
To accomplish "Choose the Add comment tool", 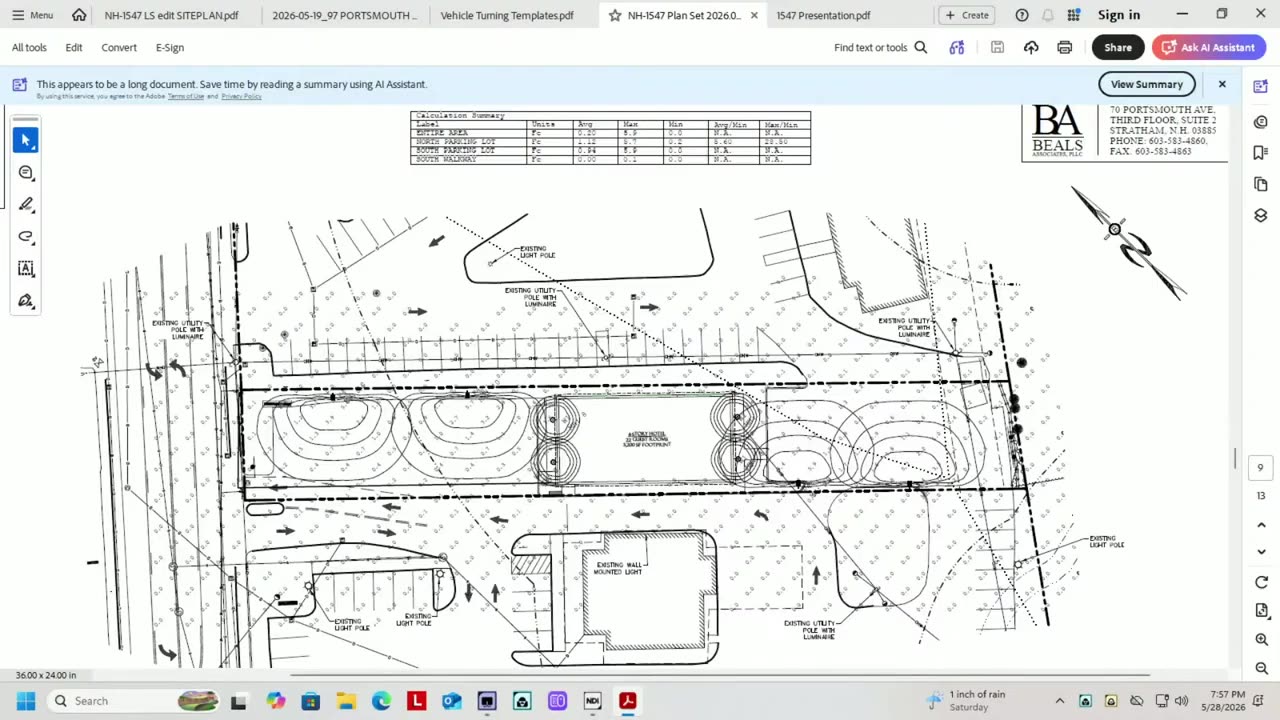I will click(x=26, y=173).
